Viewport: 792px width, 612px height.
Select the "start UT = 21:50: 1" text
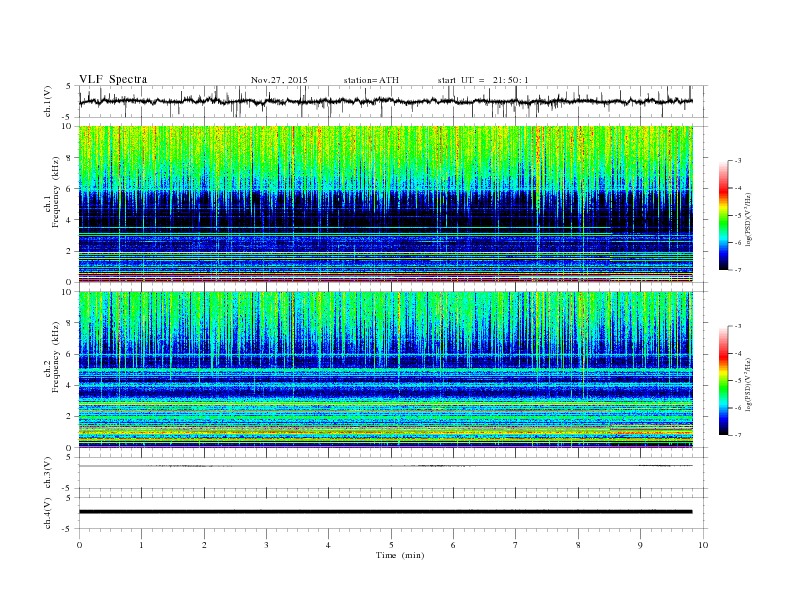click(x=483, y=80)
